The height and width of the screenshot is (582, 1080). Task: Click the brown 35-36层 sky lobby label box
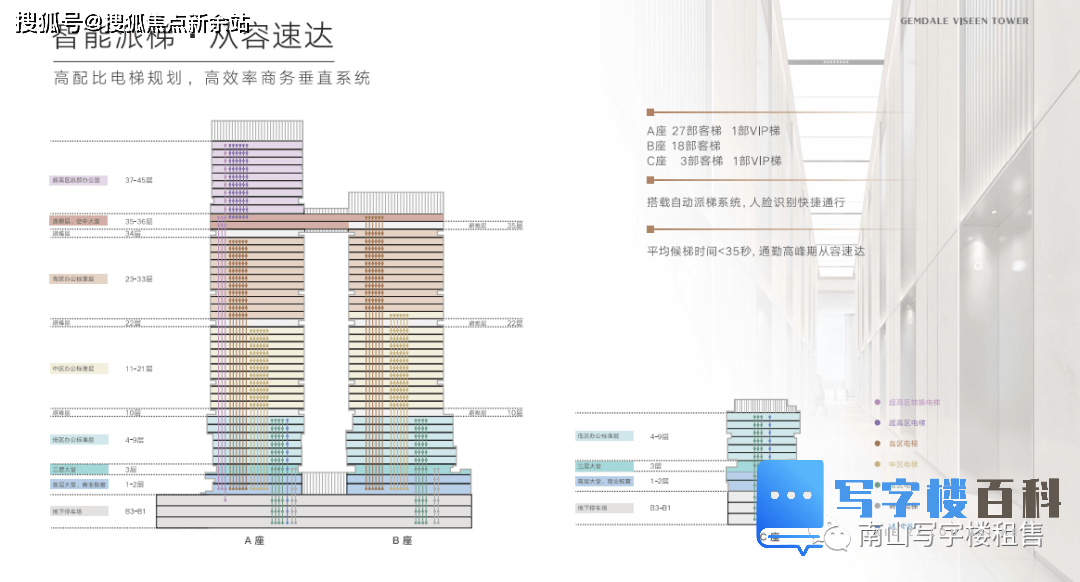[79, 221]
